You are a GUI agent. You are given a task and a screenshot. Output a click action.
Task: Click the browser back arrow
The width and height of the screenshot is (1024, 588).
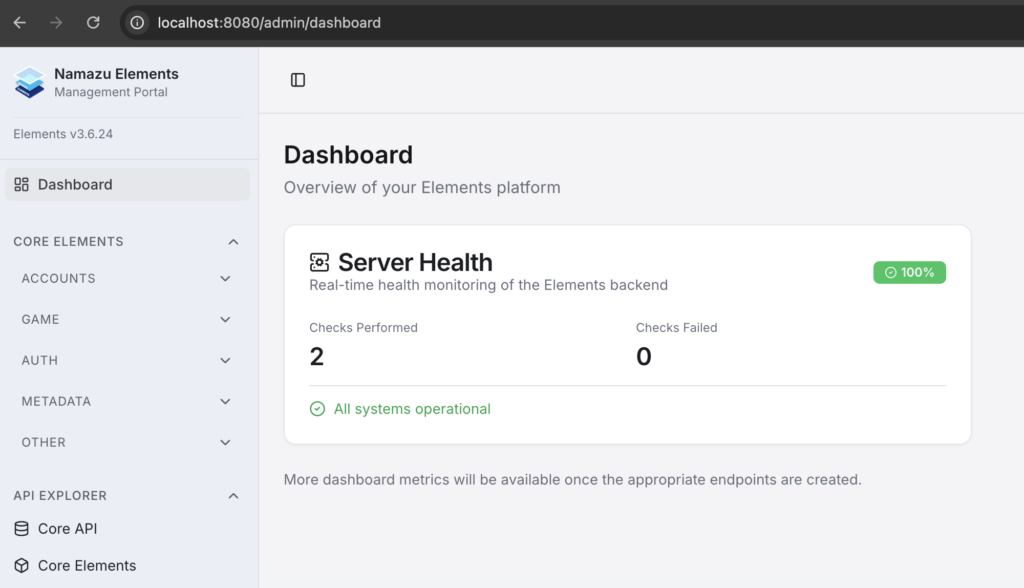coord(20,22)
